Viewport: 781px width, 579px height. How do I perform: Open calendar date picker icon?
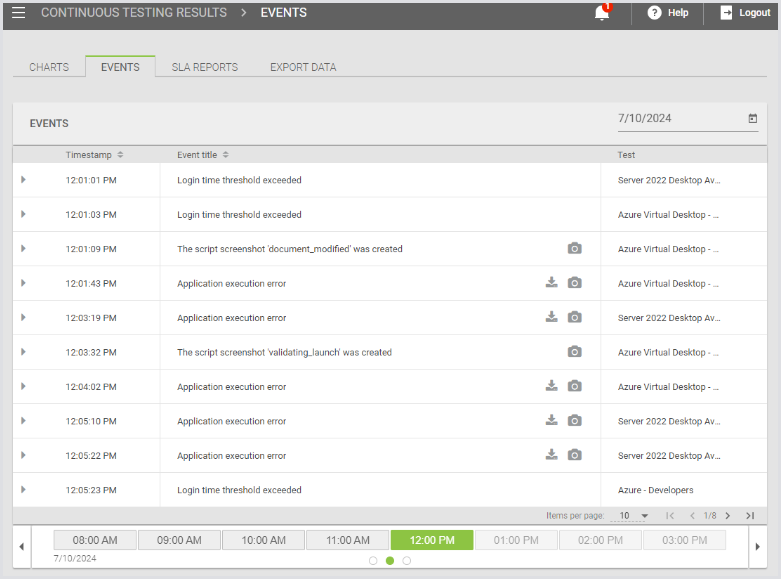coord(753,118)
